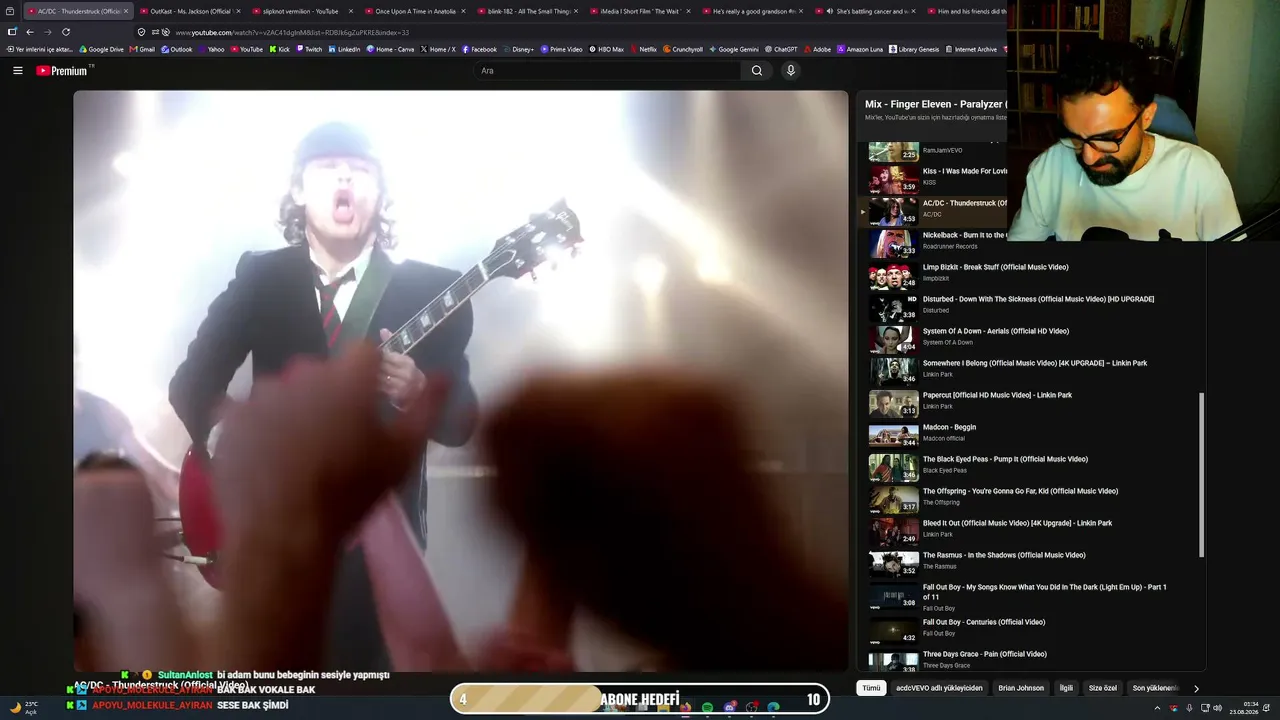Select the 'Size özel' filter chip
This screenshot has height=720, width=1280.
pos(1103,688)
